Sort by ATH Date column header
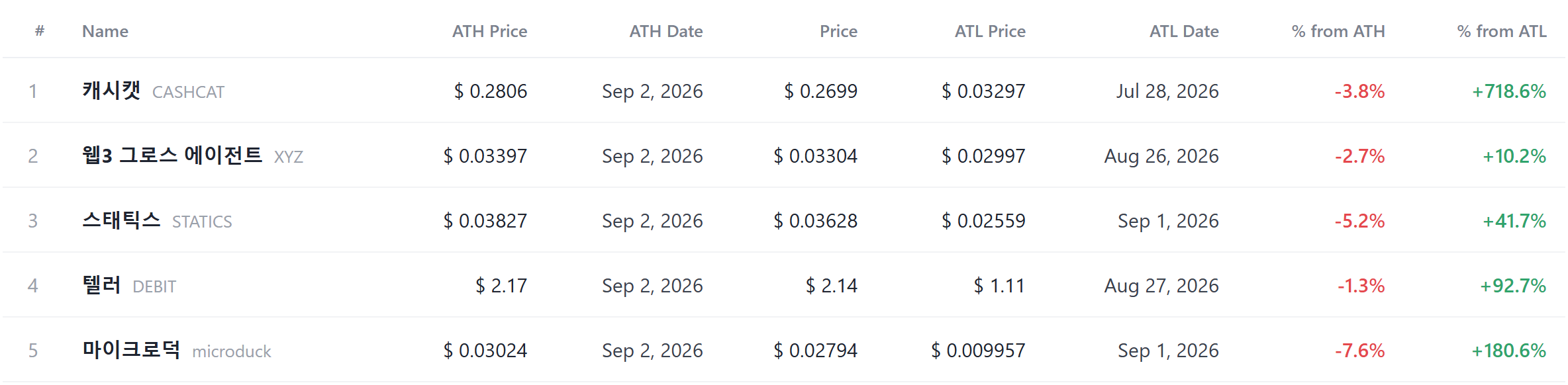The image size is (1568, 385). (x=665, y=31)
